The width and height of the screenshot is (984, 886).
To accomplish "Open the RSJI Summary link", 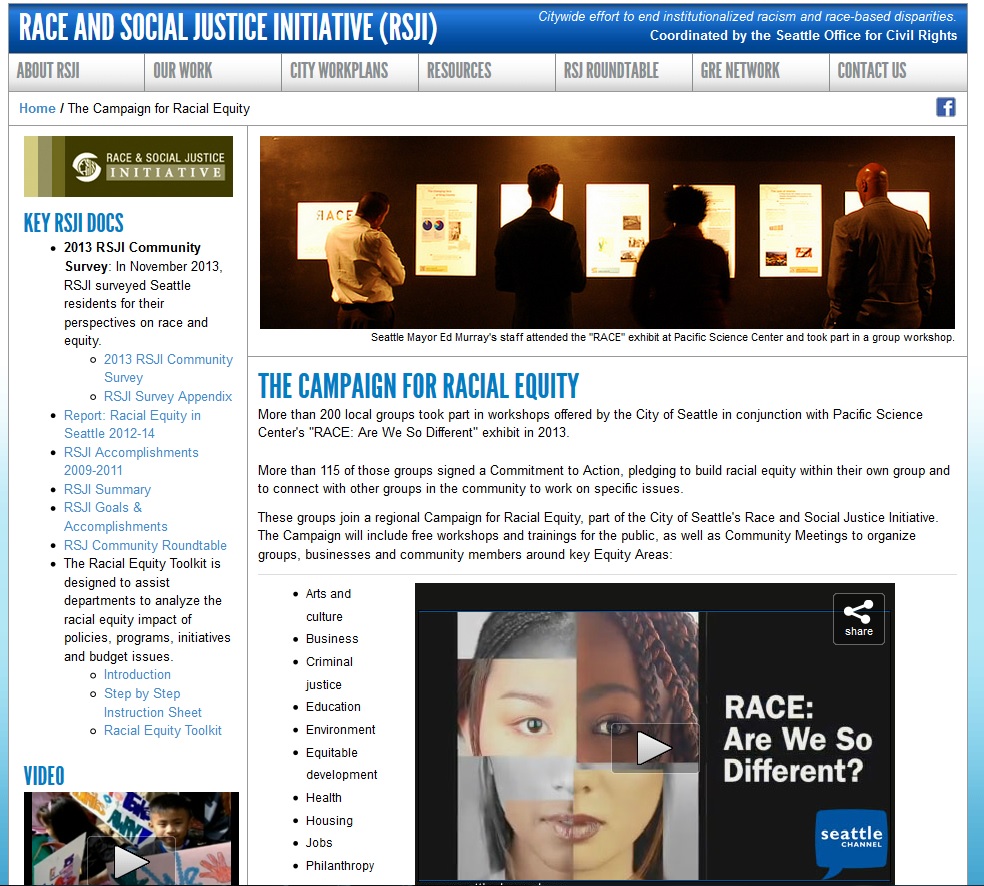I will (x=107, y=489).
